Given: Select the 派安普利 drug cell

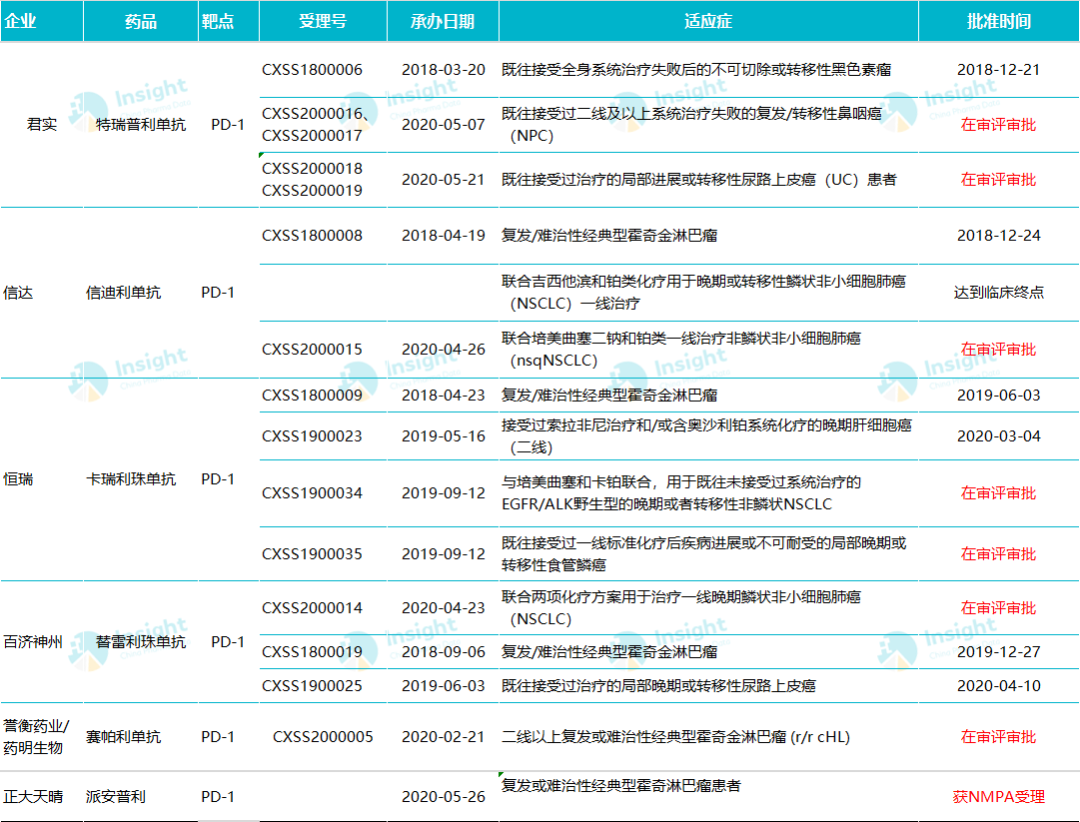Looking at the screenshot, I should click(x=116, y=797).
